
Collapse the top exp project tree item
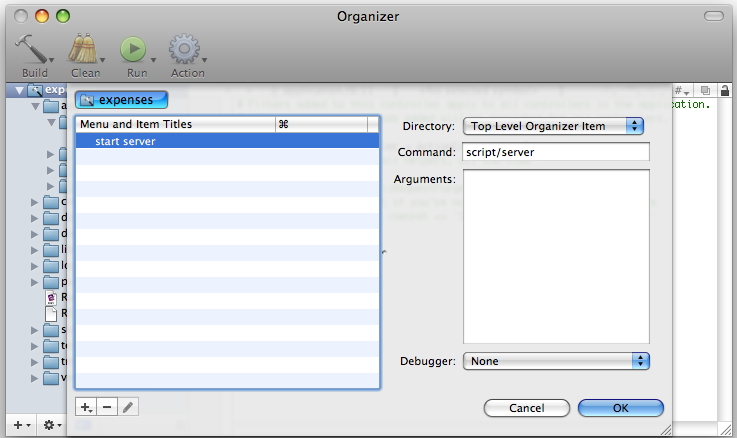[19, 90]
